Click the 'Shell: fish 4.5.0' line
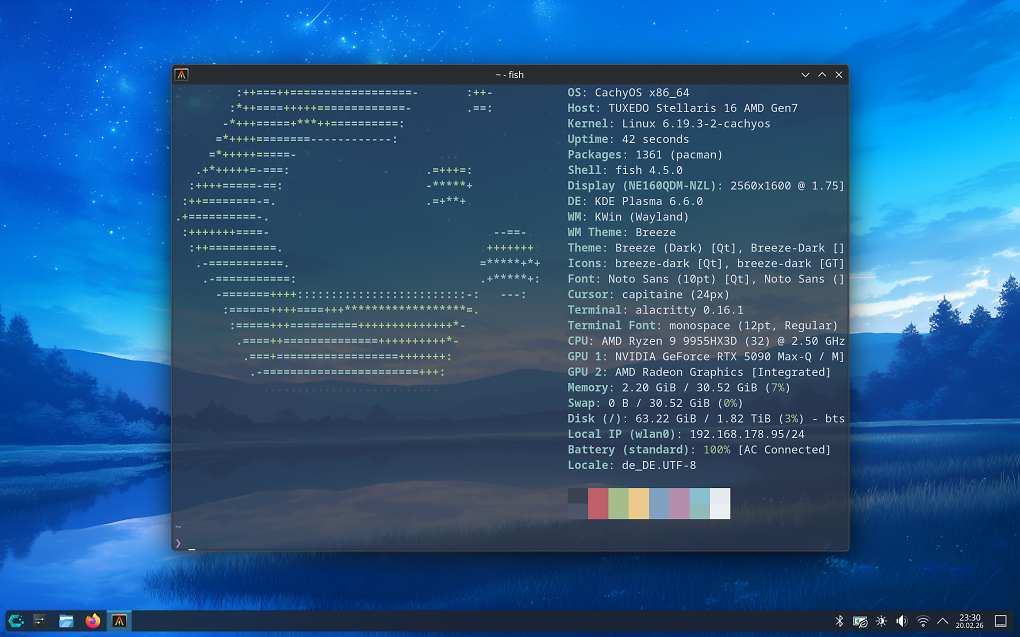The width and height of the screenshot is (1020, 637). point(625,170)
